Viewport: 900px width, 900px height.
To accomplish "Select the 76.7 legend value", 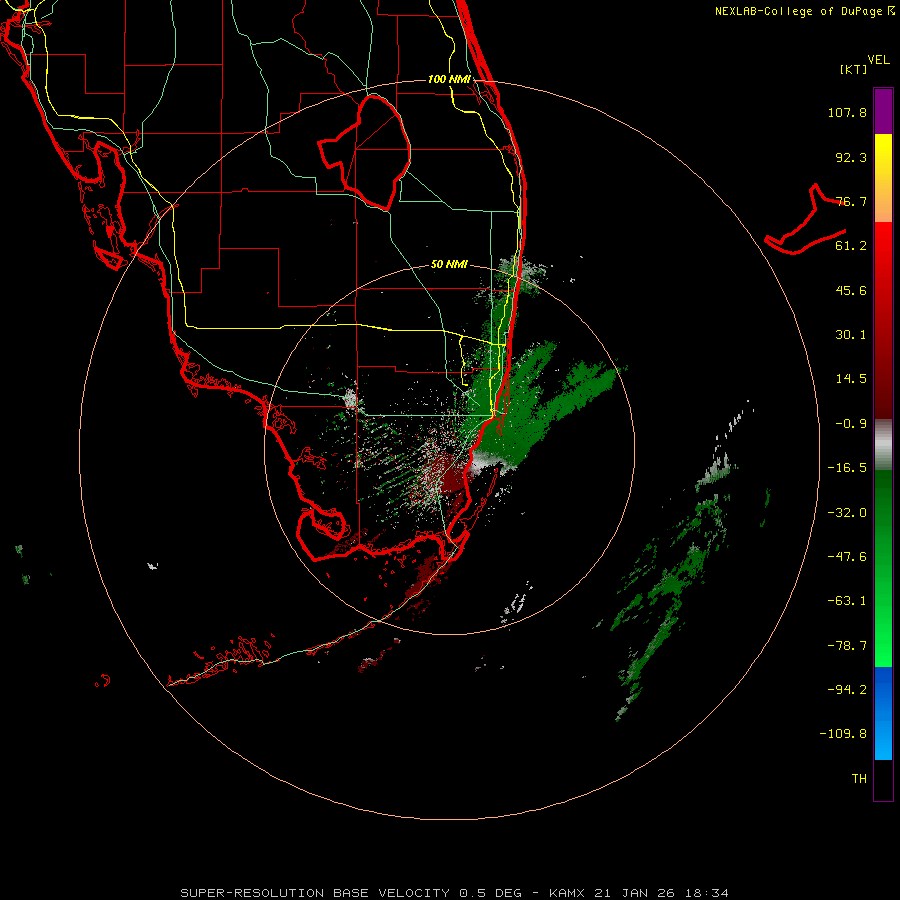I will click(851, 201).
